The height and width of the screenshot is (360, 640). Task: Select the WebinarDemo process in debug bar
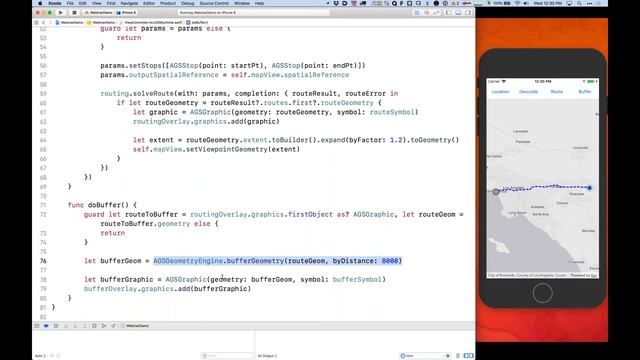coord(135,326)
